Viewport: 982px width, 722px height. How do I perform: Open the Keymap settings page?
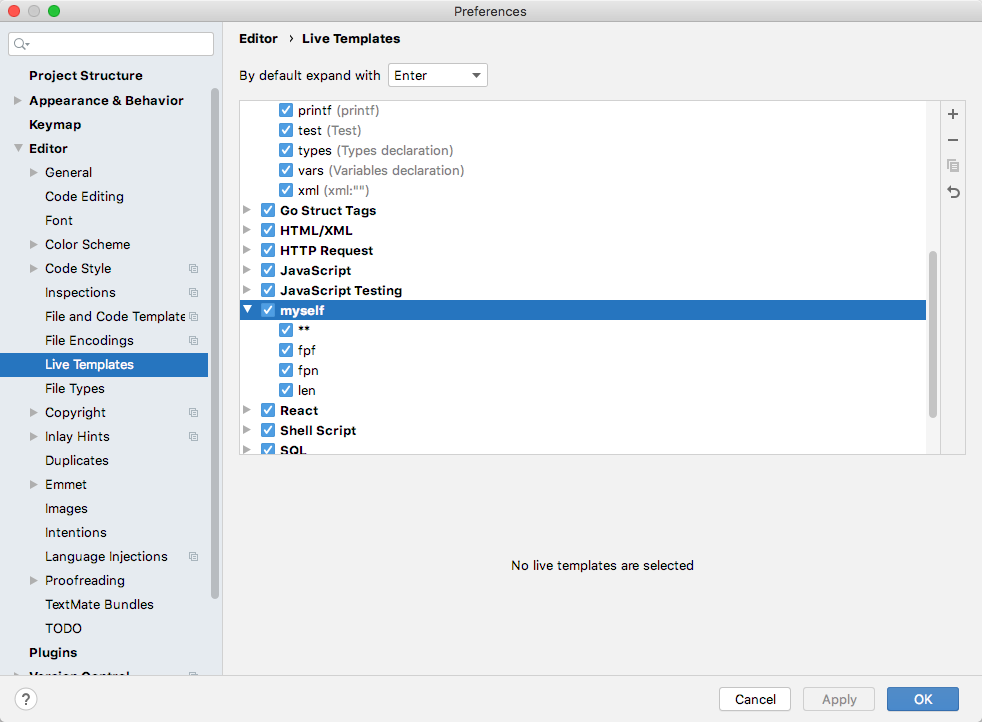[x=55, y=125]
